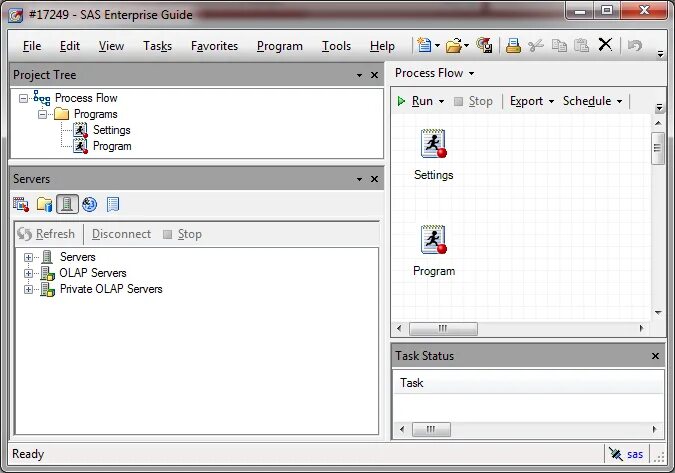The image size is (675, 473).
Task: Click Task Status horizontal scrollbar thumb
Action: click(x=431, y=429)
